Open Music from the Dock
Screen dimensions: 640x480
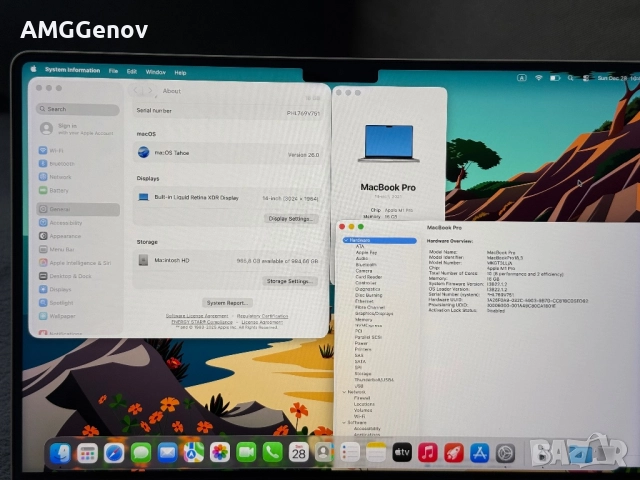pos(428,453)
